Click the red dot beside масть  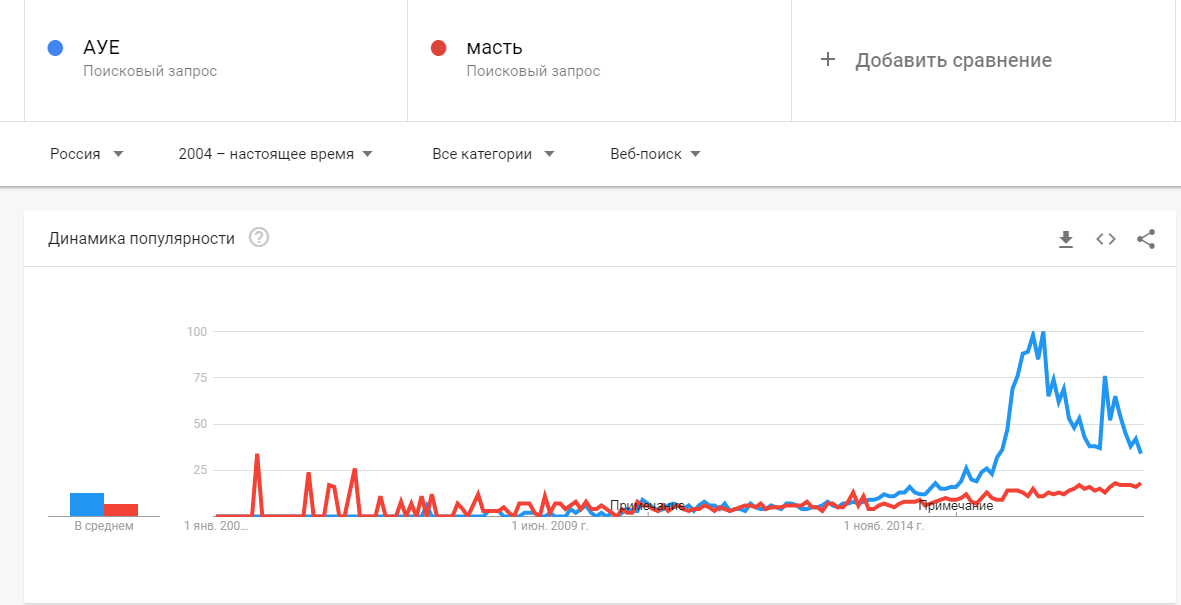coord(438,48)
